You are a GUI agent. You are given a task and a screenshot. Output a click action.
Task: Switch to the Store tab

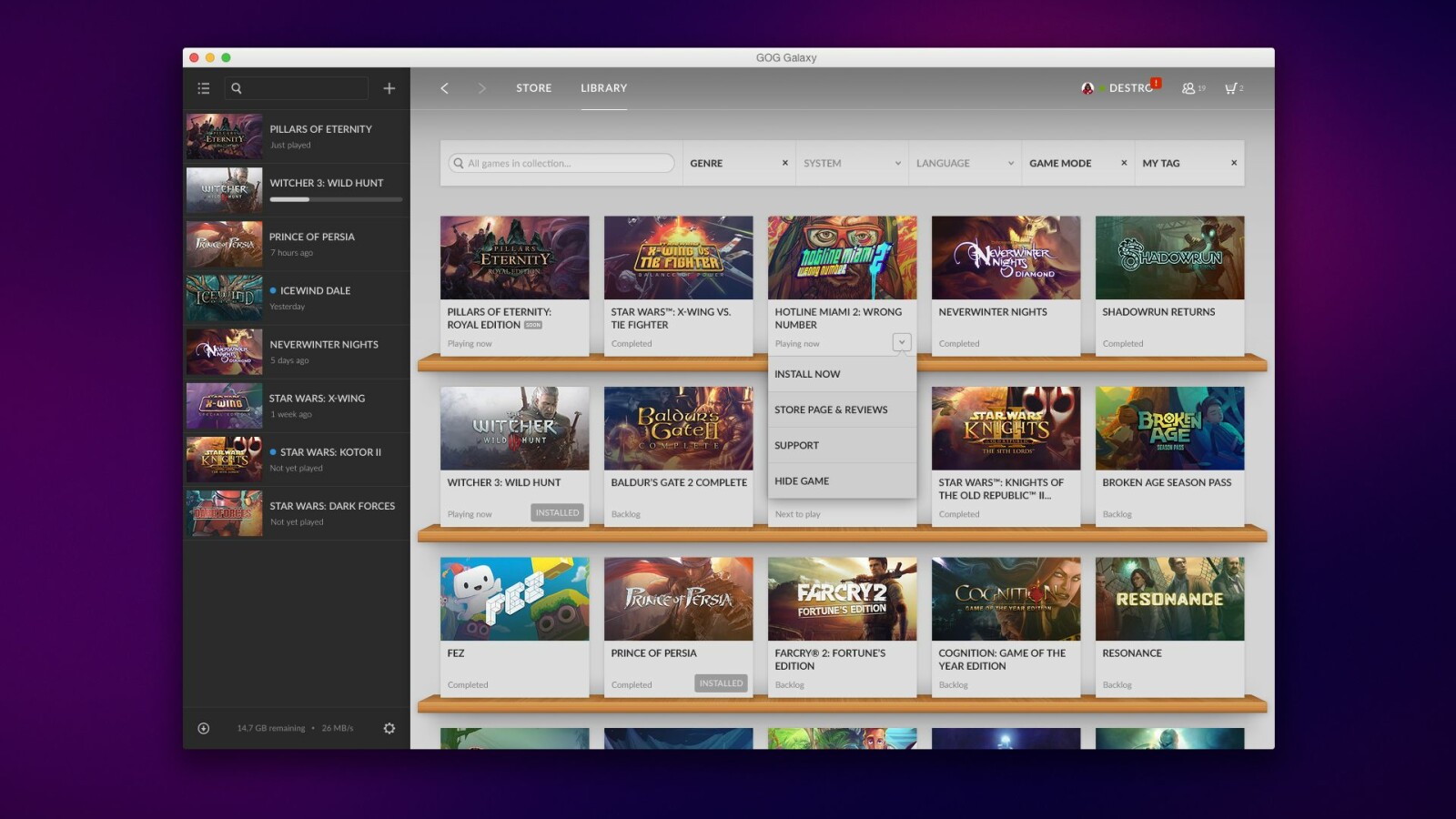[533, 88]
